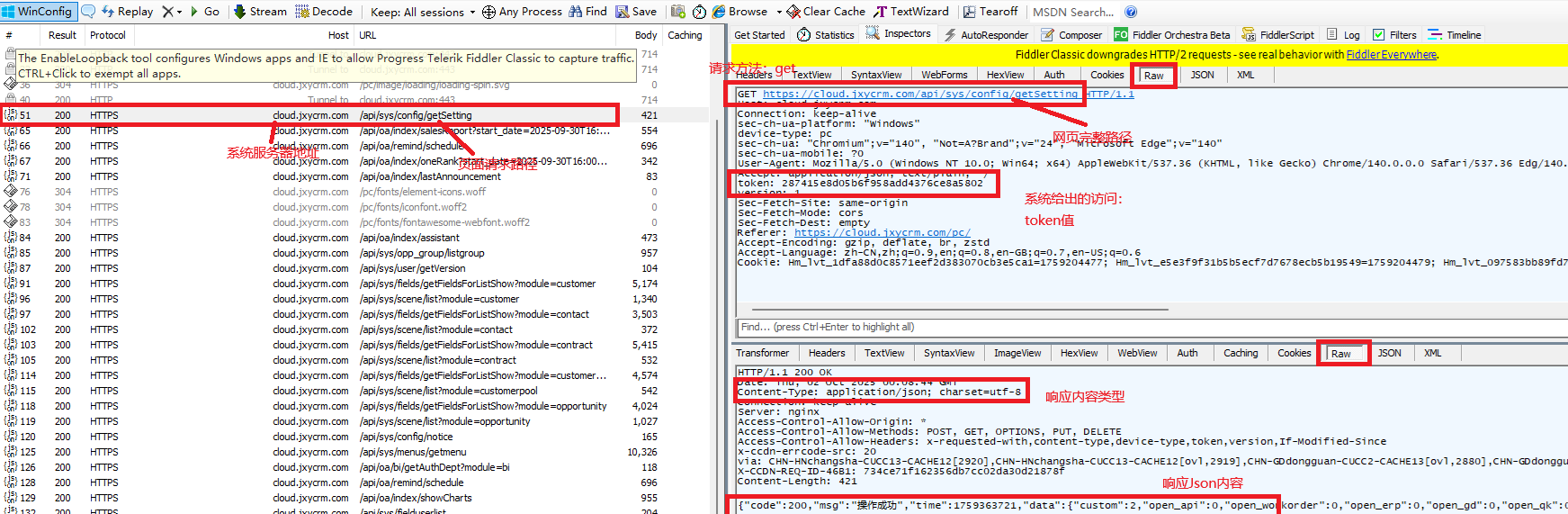The height and width of the screenshot is (514, 1568).
Task: Open the response Caching tab
Action: click(x=1241, y=353)
